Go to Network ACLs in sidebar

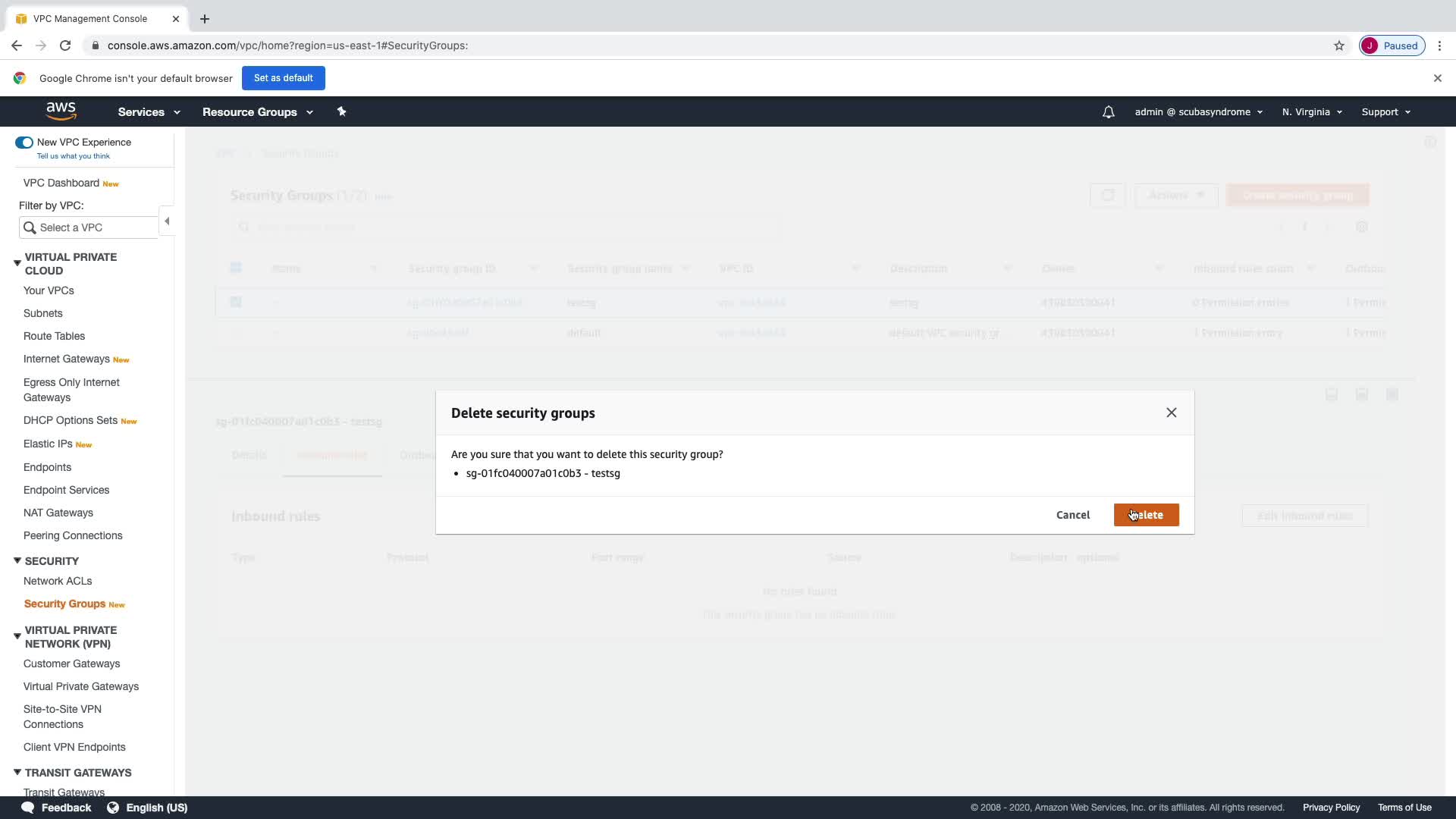(x=58, y=581)
